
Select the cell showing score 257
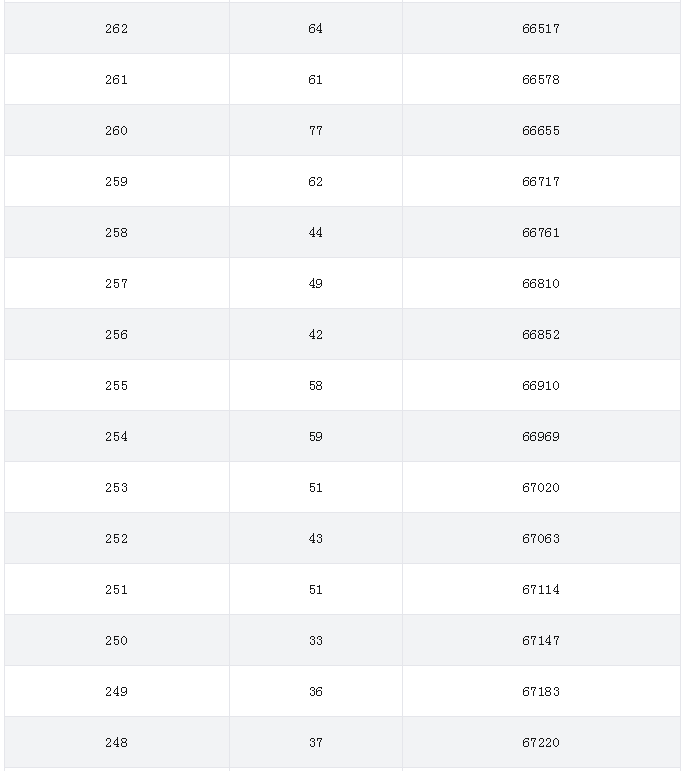(117, 283)
